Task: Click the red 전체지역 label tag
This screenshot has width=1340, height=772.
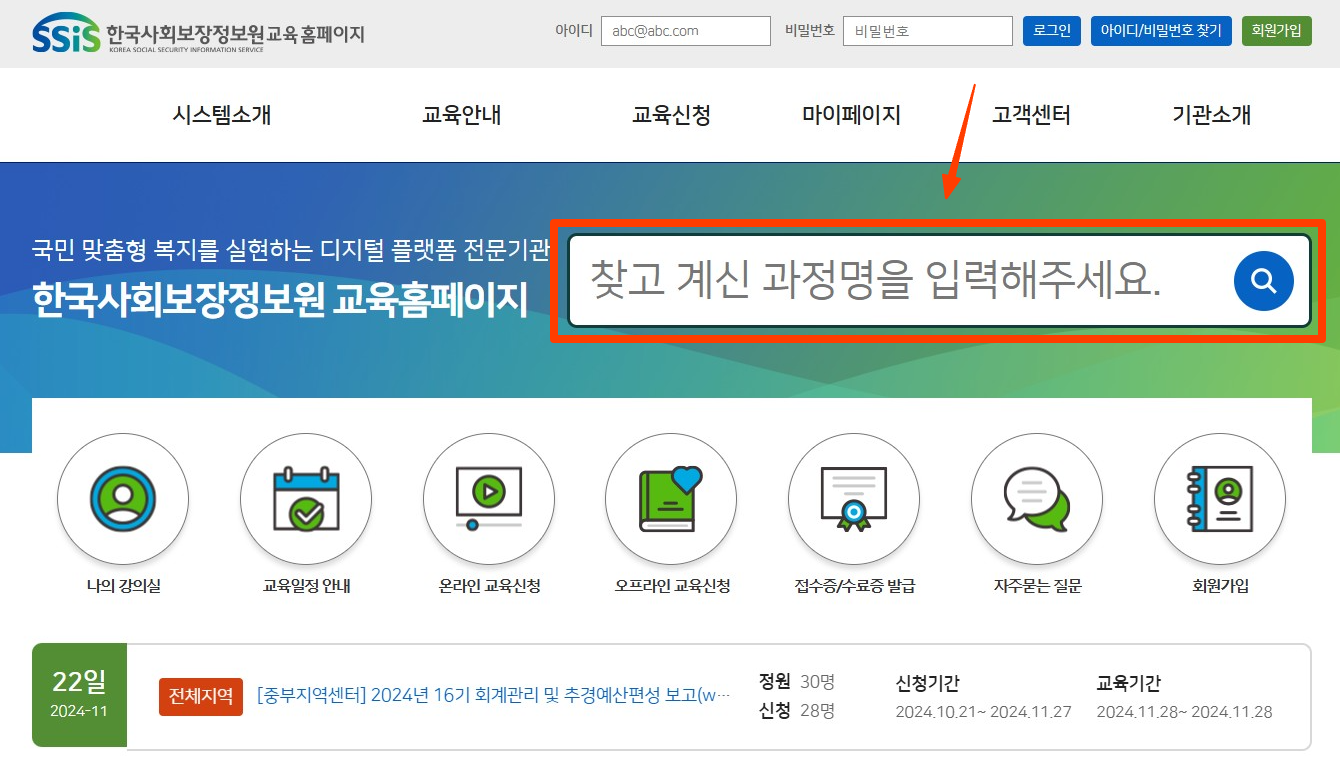Action: 201,697
